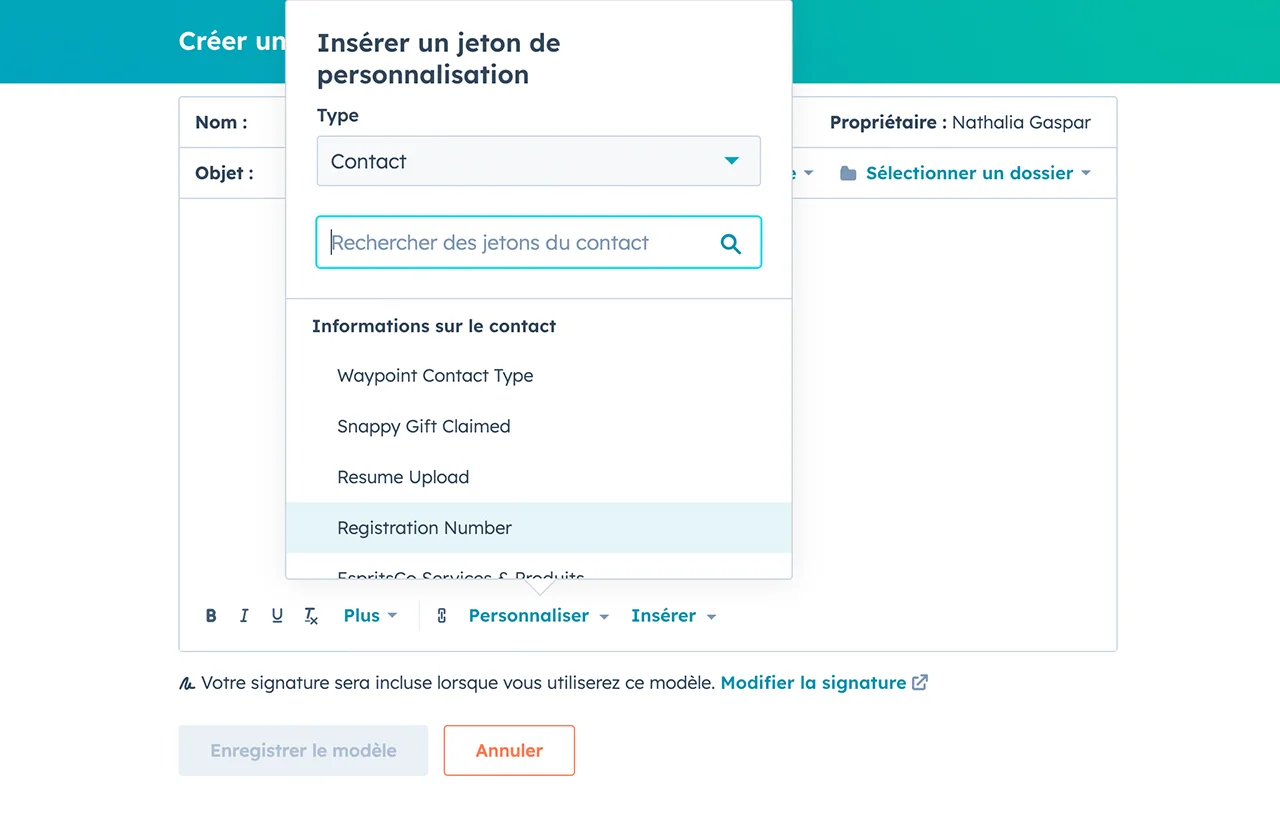Expand Sélectionner un dossier dropdown
1280x813 pixels.
point(977,173)
